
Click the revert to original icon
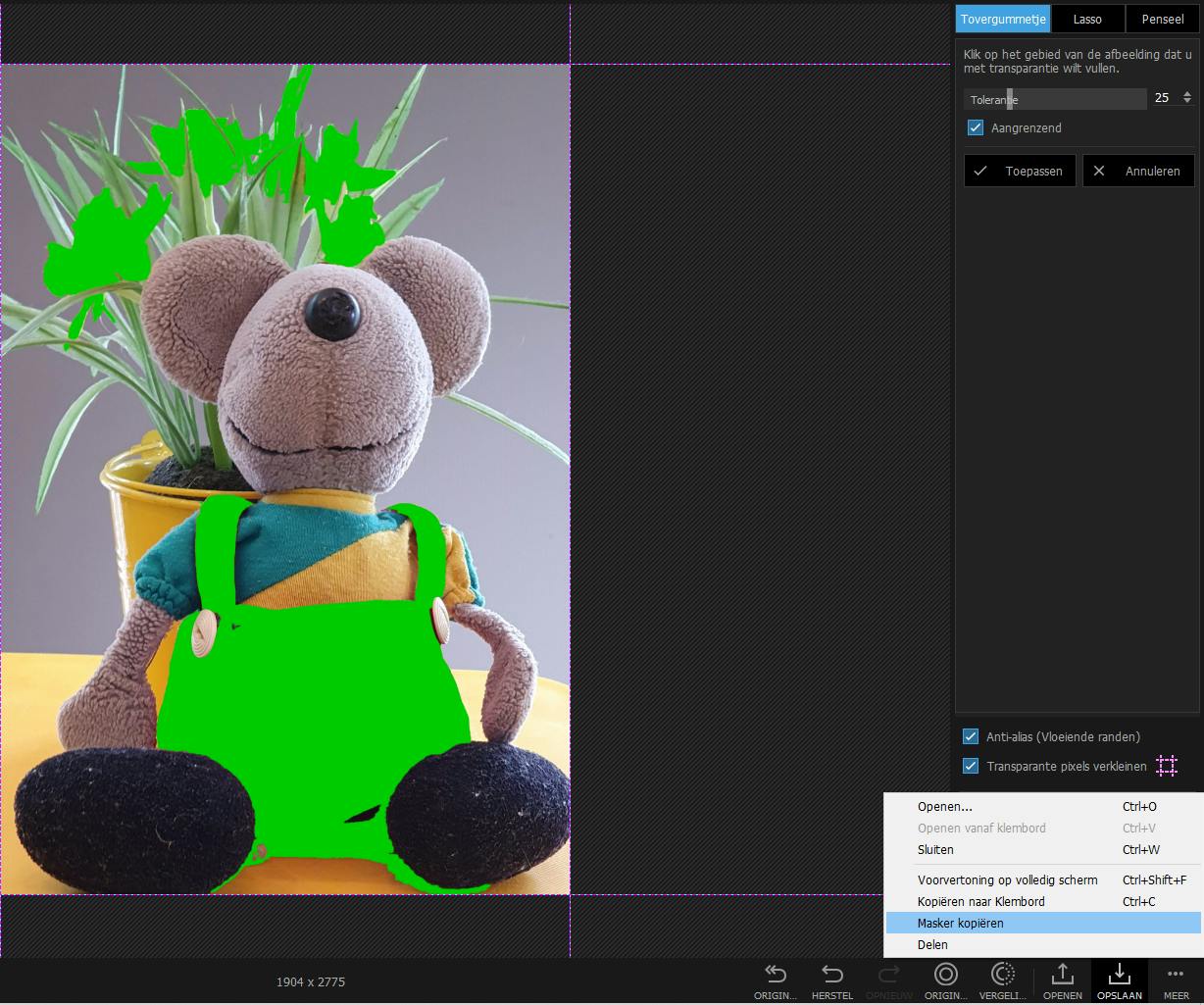775,975
